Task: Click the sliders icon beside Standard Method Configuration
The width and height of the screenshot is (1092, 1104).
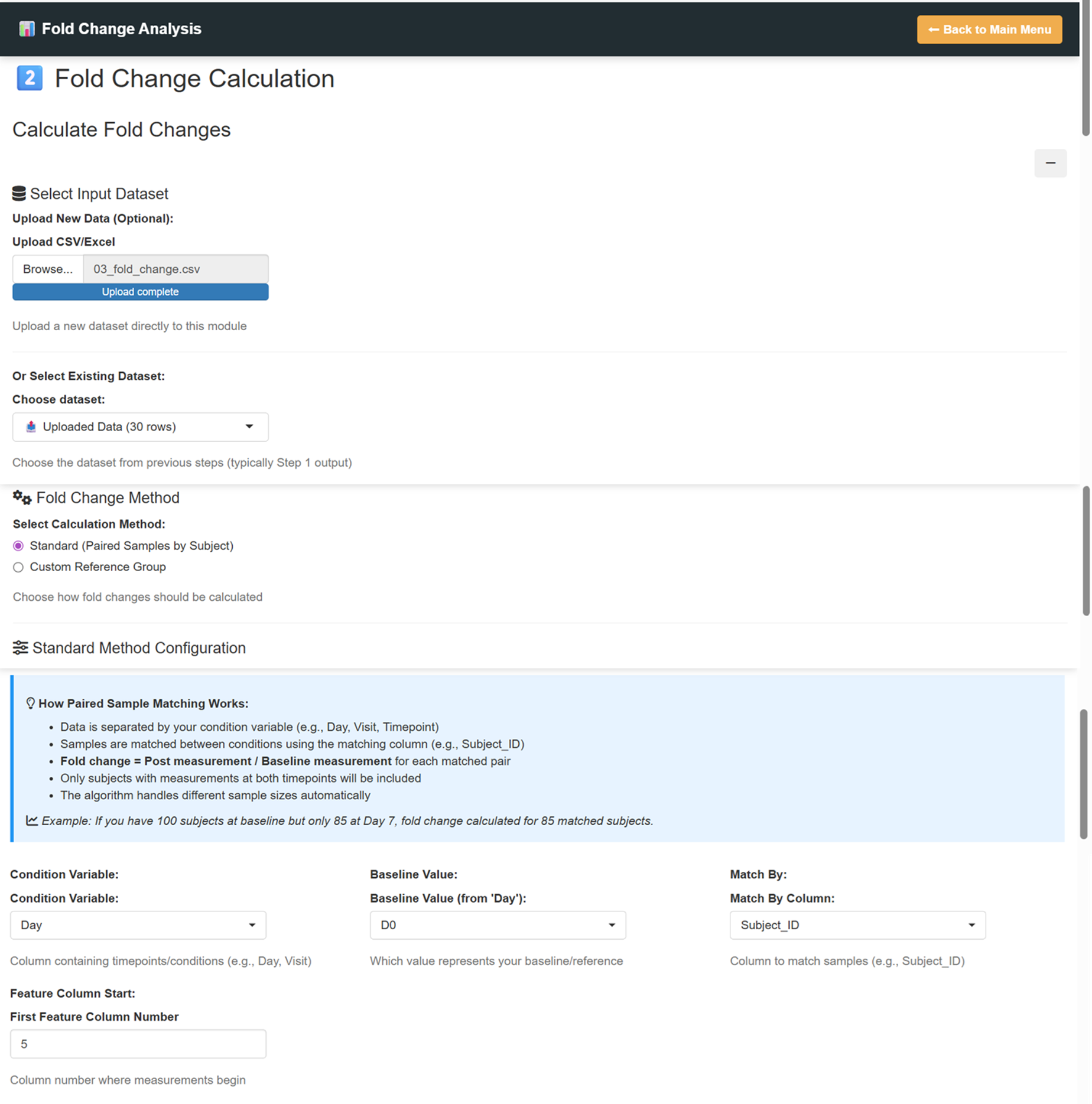Action: pyautogui.click(x=20, y=648)
